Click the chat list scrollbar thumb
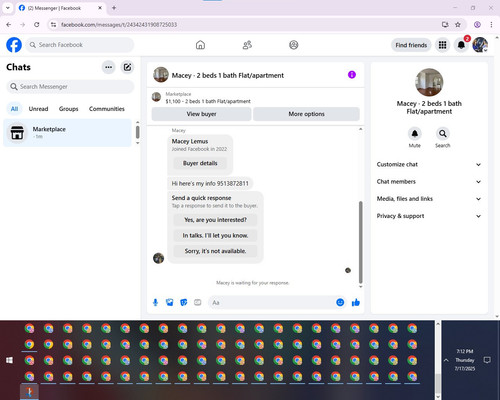Screen dimensions: 500x400 137,132
